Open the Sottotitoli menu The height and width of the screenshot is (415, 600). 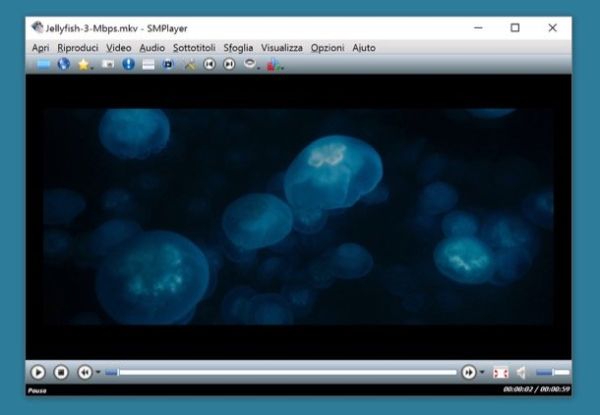[194, 47]
